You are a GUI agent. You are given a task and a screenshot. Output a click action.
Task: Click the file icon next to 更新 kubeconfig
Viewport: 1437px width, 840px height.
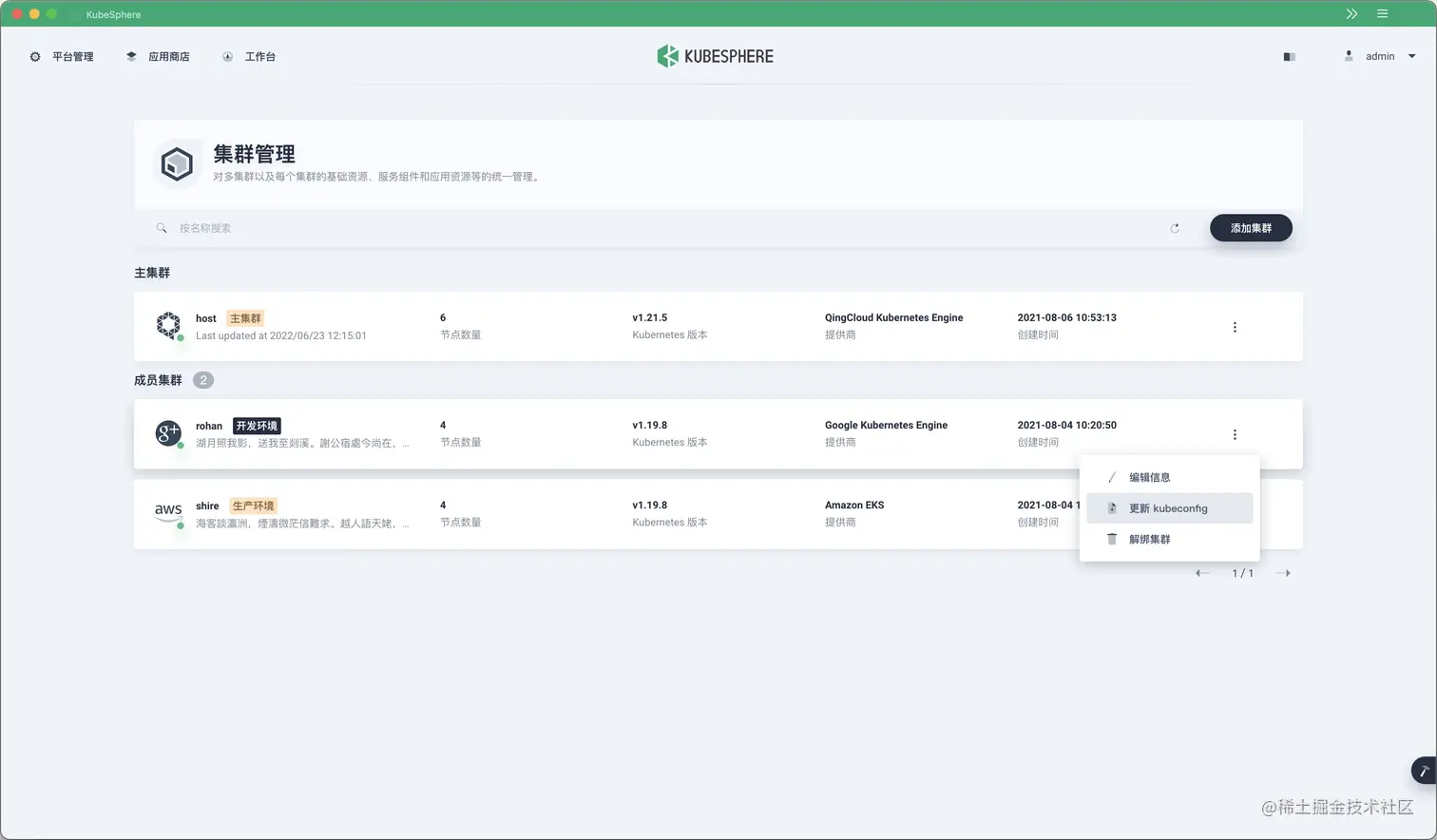1112,508
